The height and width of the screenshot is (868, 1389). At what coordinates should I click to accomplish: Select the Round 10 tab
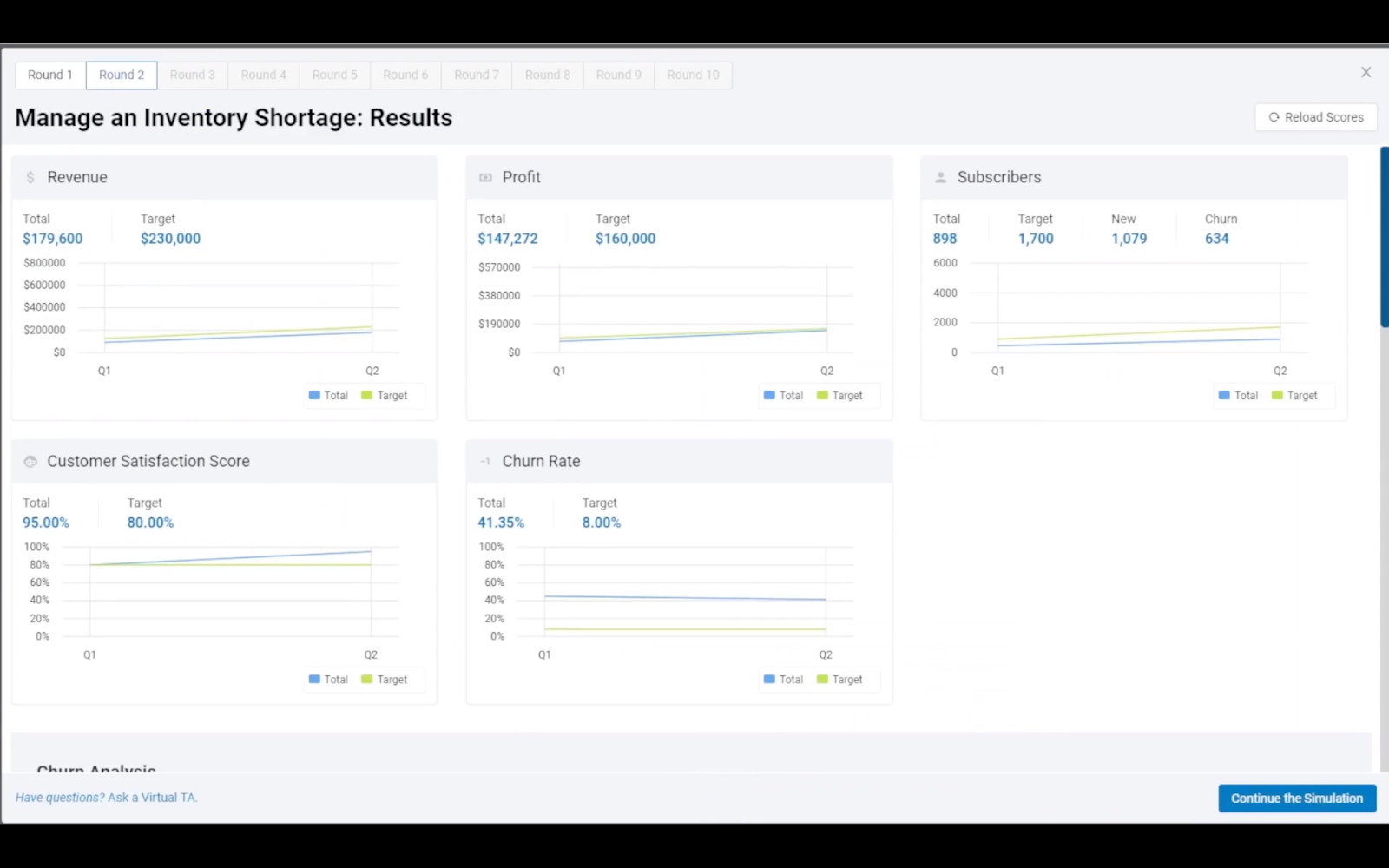(693, 75)
